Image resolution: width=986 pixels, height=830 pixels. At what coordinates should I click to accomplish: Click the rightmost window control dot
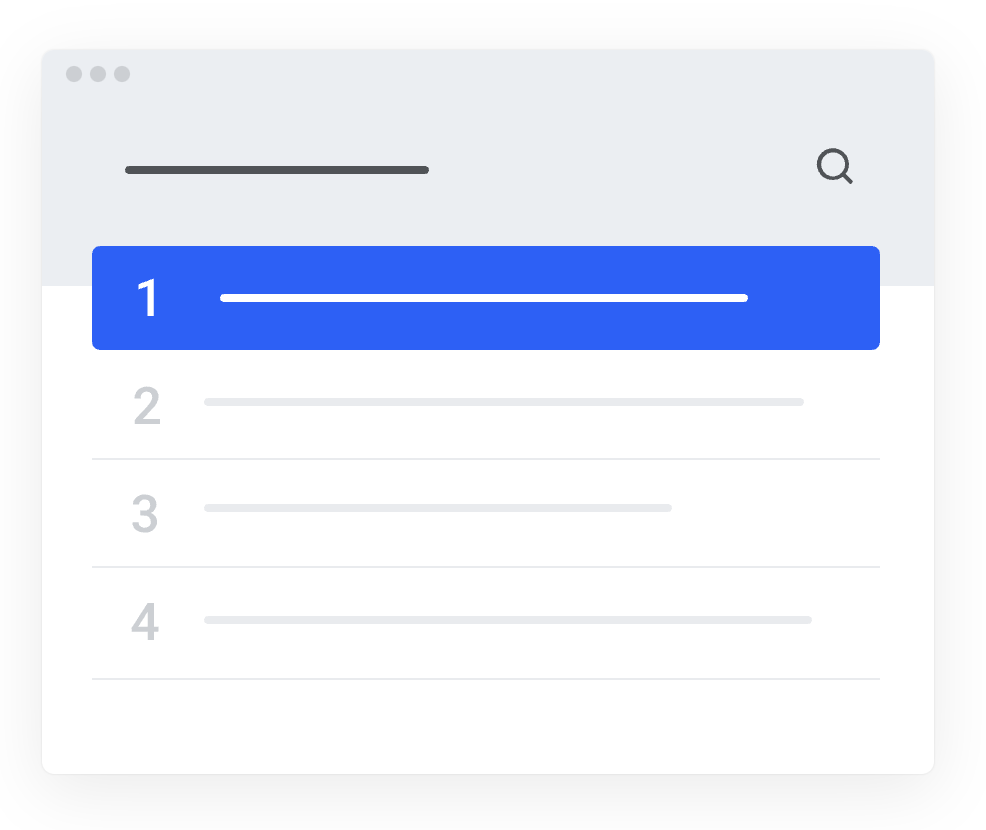coord(122,74)
